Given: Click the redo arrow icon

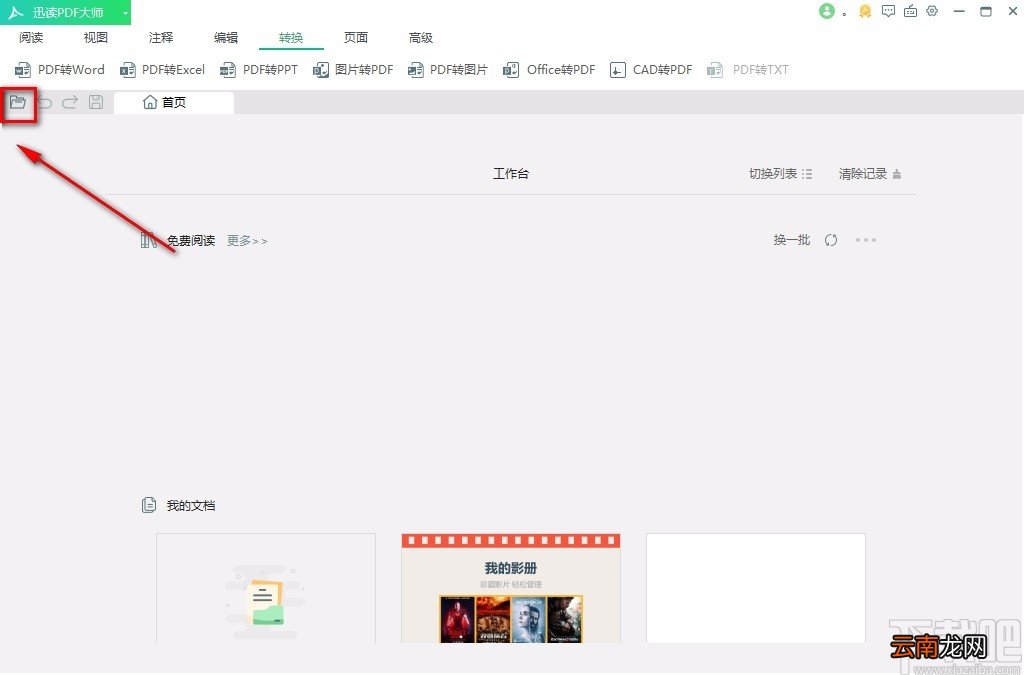Looking at the screenshot, I should pos(70,102).
